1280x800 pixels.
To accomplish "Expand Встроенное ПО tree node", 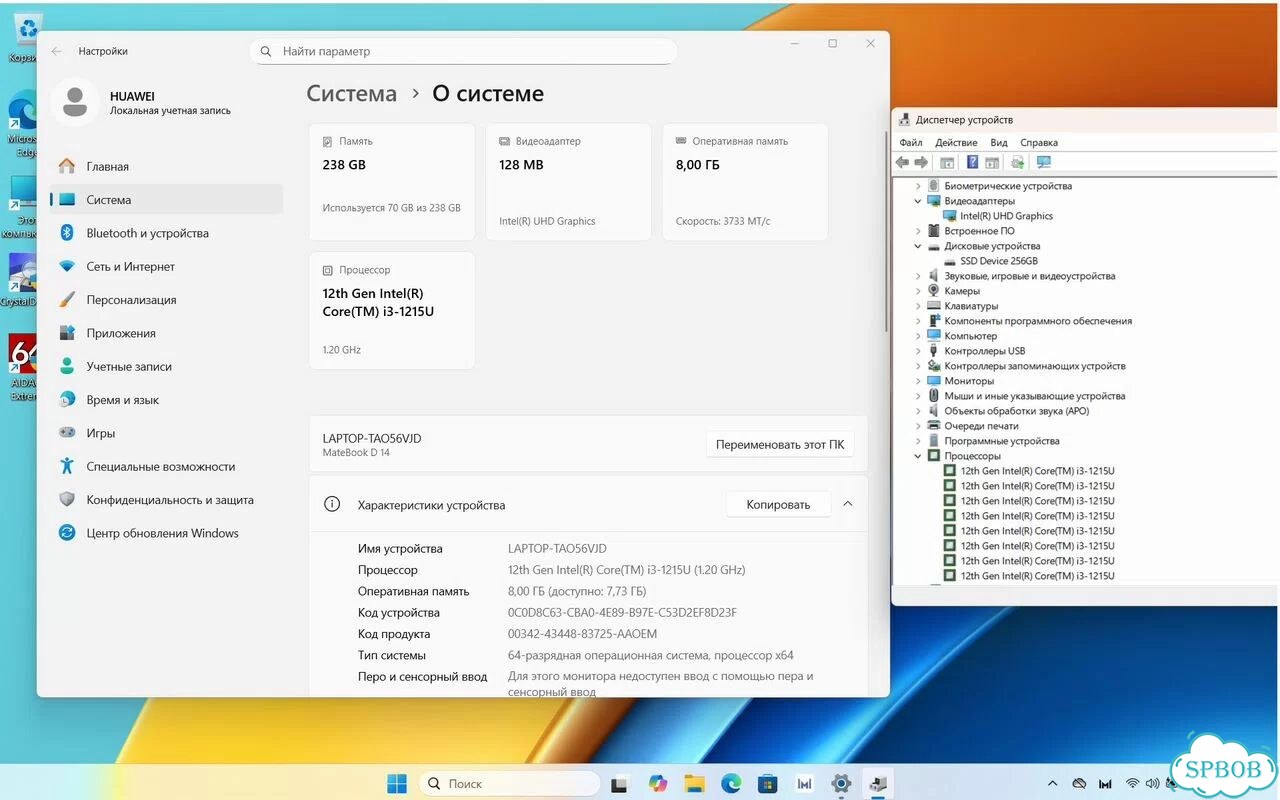I will [x=919, y=231].
